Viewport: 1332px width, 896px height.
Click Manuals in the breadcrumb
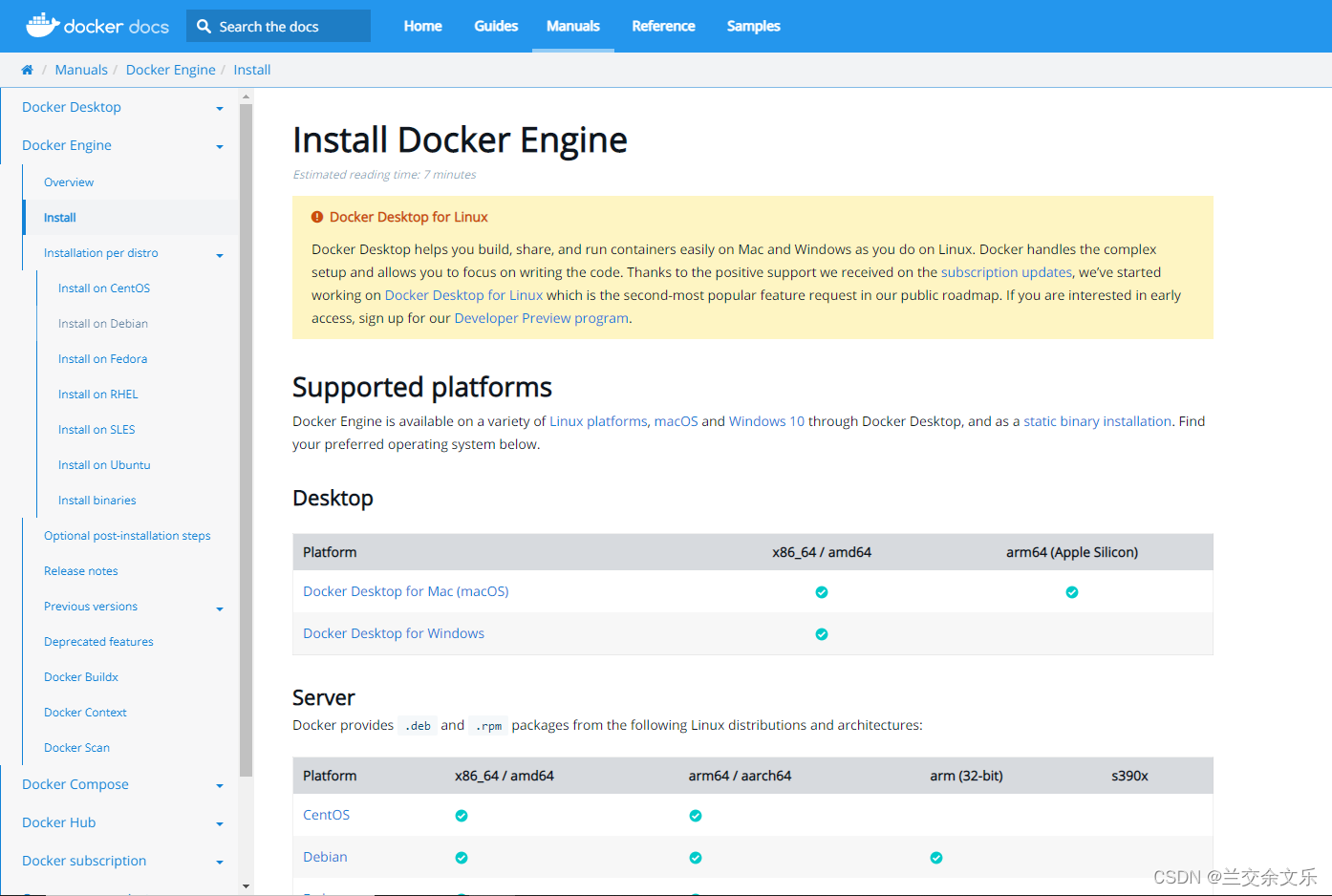(x=81, y=70)
